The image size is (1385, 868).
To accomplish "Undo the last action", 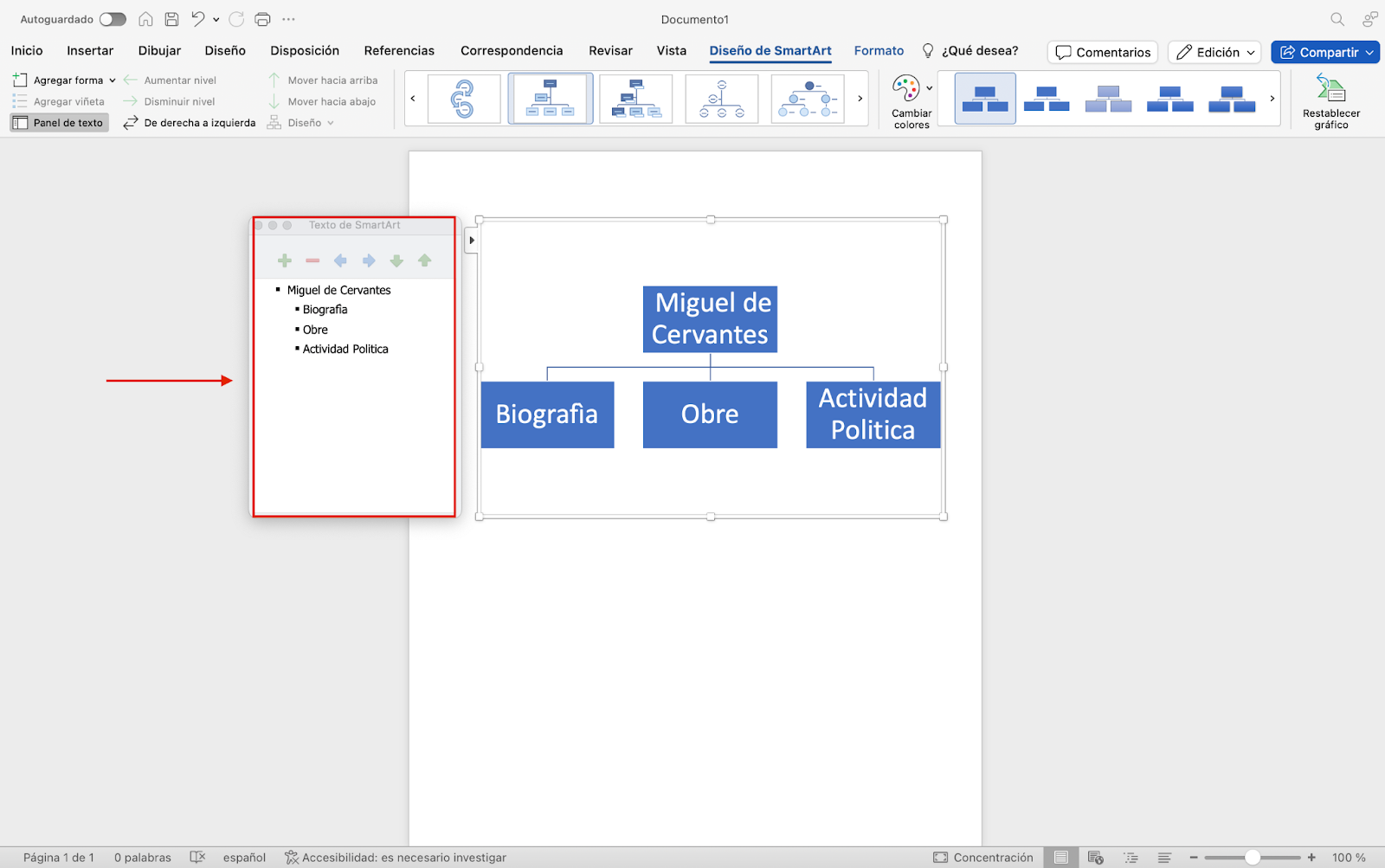I will point(198,19).
